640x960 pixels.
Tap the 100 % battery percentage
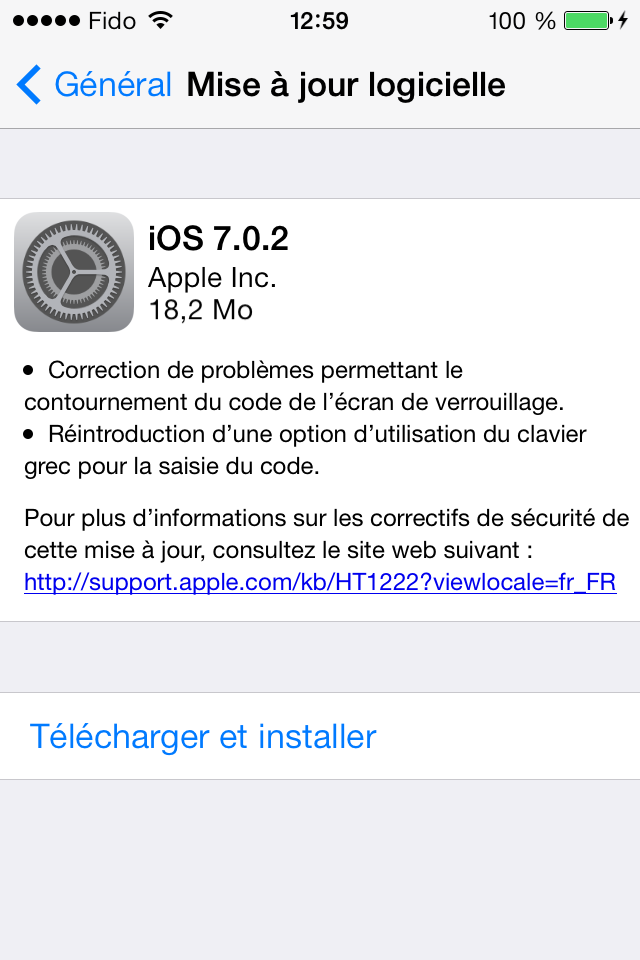[522, 21]
